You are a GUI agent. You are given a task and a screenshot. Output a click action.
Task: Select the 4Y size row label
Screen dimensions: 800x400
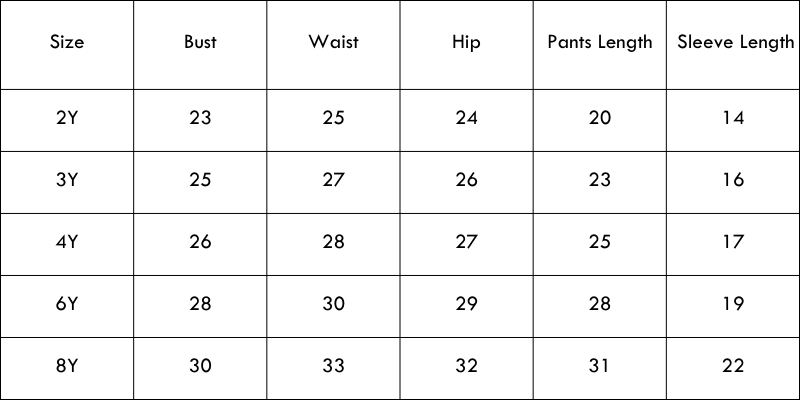(x=67, y=242)
